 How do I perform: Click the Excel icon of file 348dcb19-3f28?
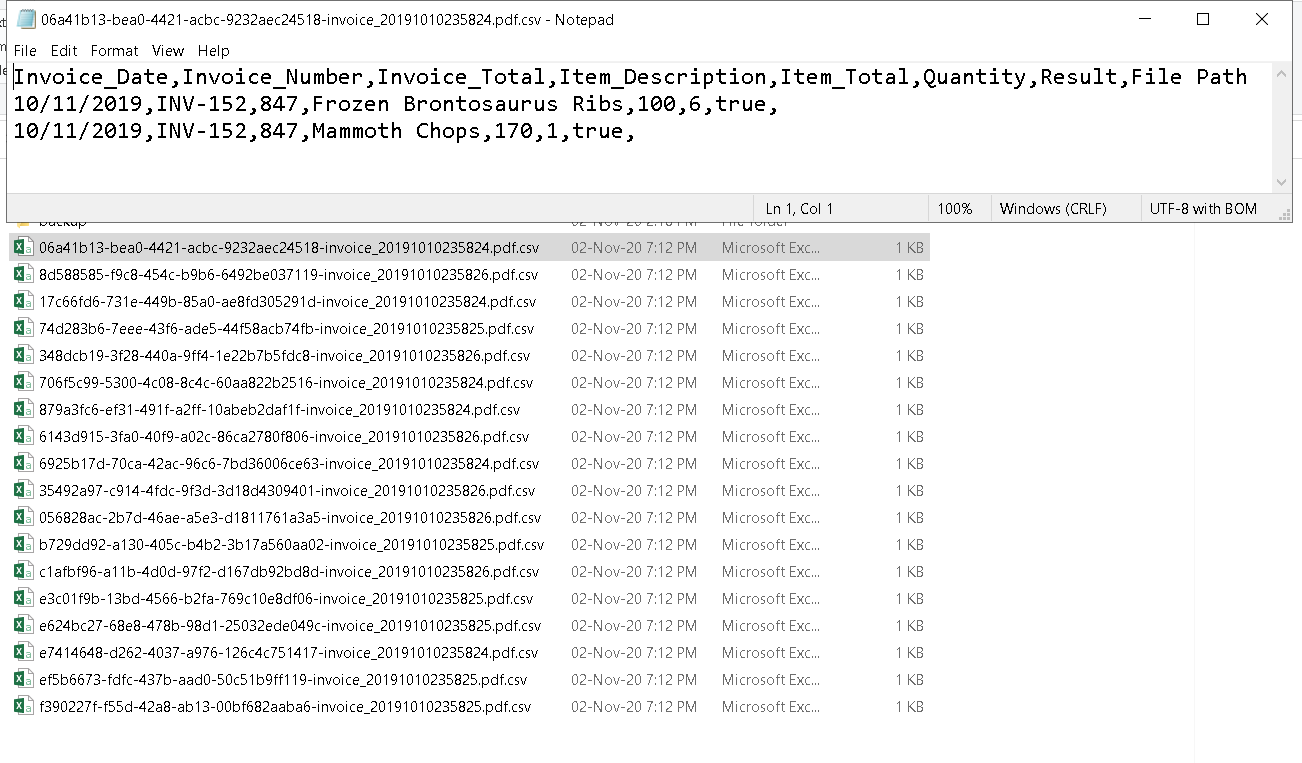coord(23,355)
